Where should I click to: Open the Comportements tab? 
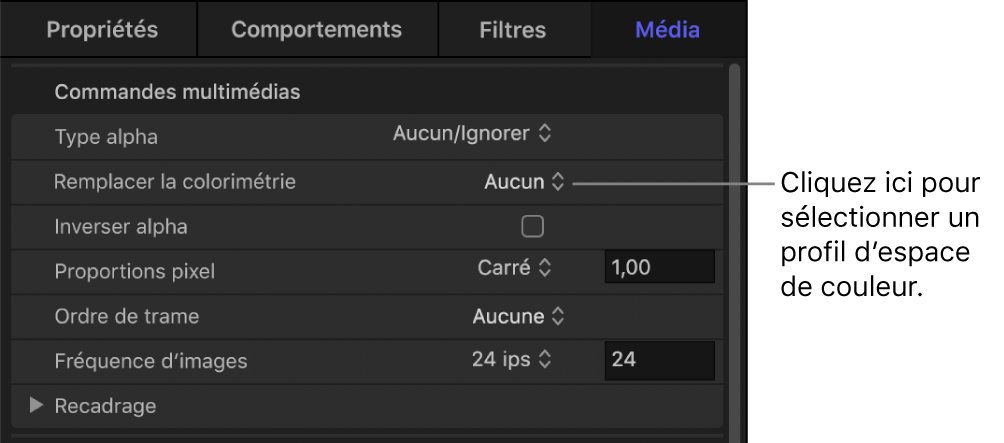click(316, 29)
